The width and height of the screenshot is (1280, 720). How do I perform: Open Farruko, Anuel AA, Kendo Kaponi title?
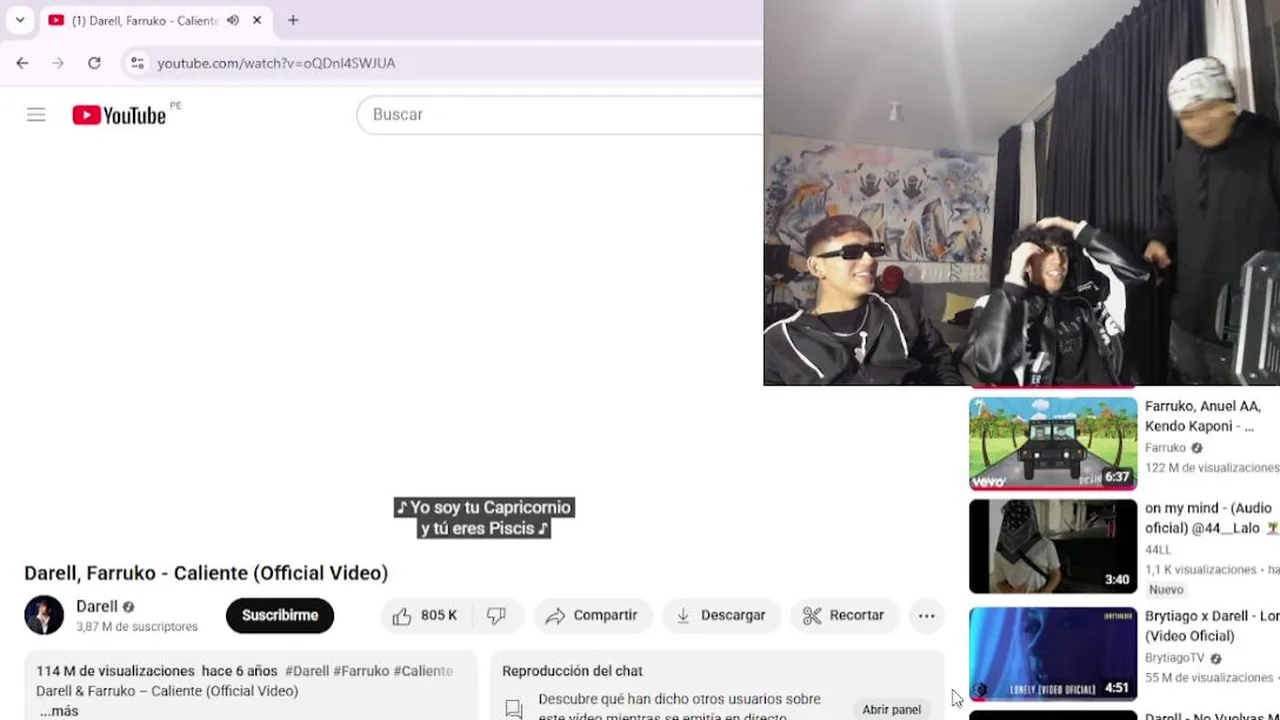[1203, 416]
